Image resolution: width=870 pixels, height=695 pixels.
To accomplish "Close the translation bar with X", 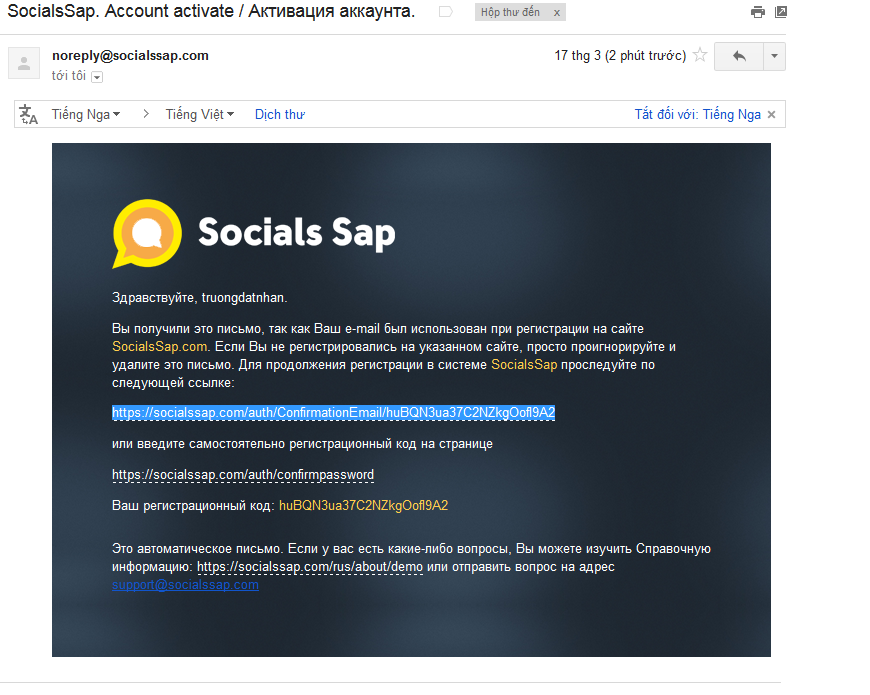I will (x=771, y=115).
